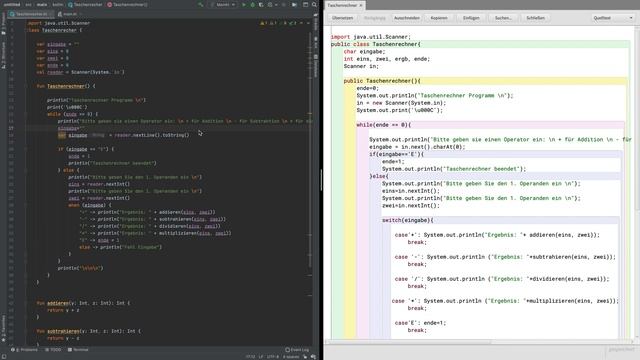
Task: Click the horizontal scrollbar of BlueJ editor
Action: tap(480, 342)
